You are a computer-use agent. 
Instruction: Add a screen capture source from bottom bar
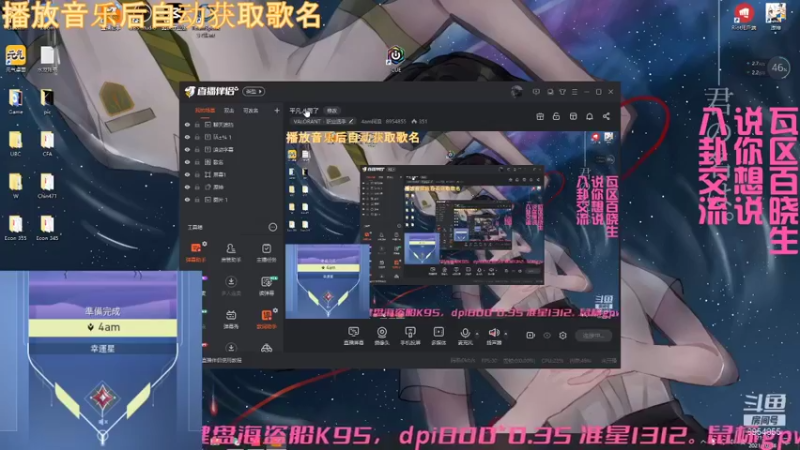tap(354, 336)
